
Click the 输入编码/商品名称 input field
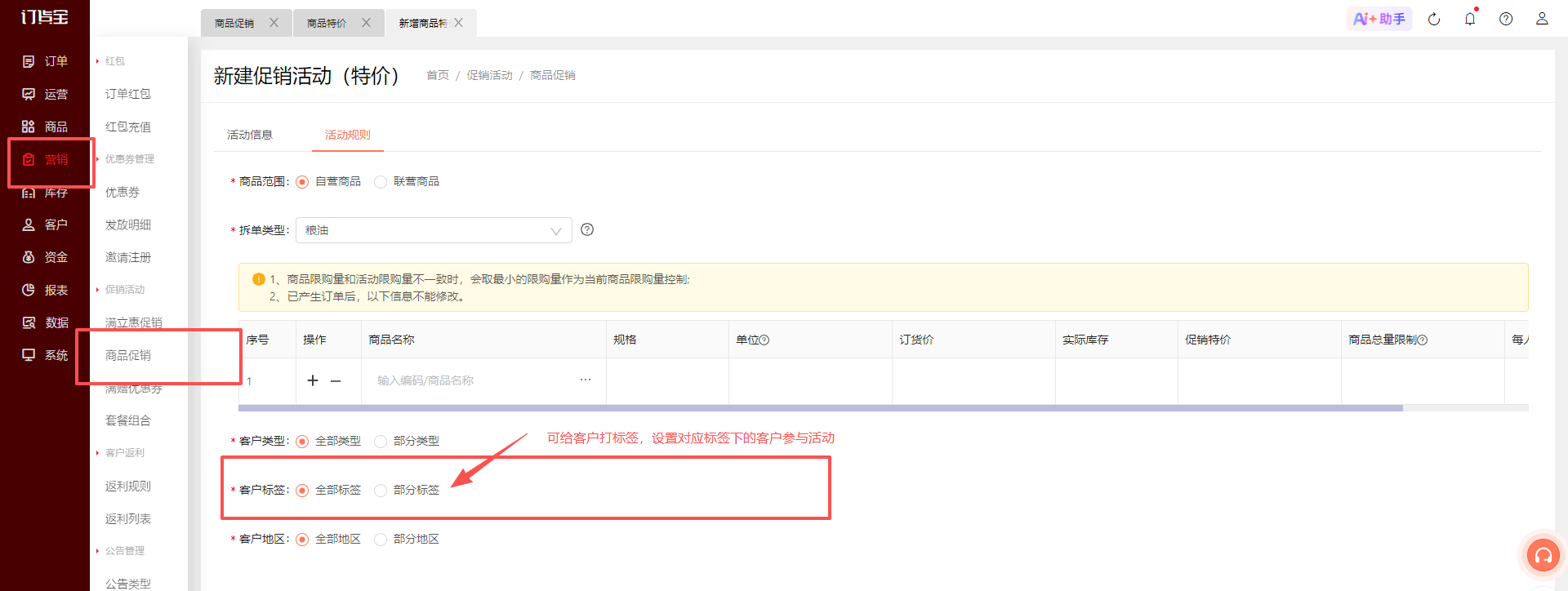(x=474, y=380)
